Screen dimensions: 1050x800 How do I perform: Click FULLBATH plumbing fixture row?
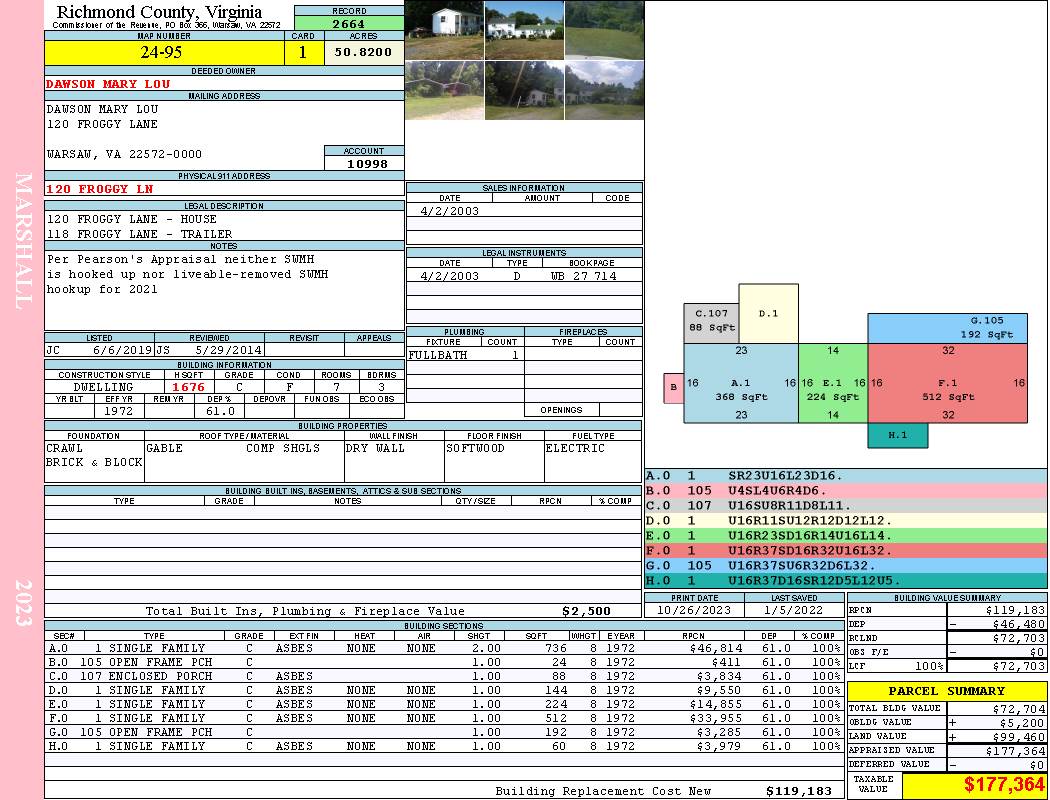[465, 355]
